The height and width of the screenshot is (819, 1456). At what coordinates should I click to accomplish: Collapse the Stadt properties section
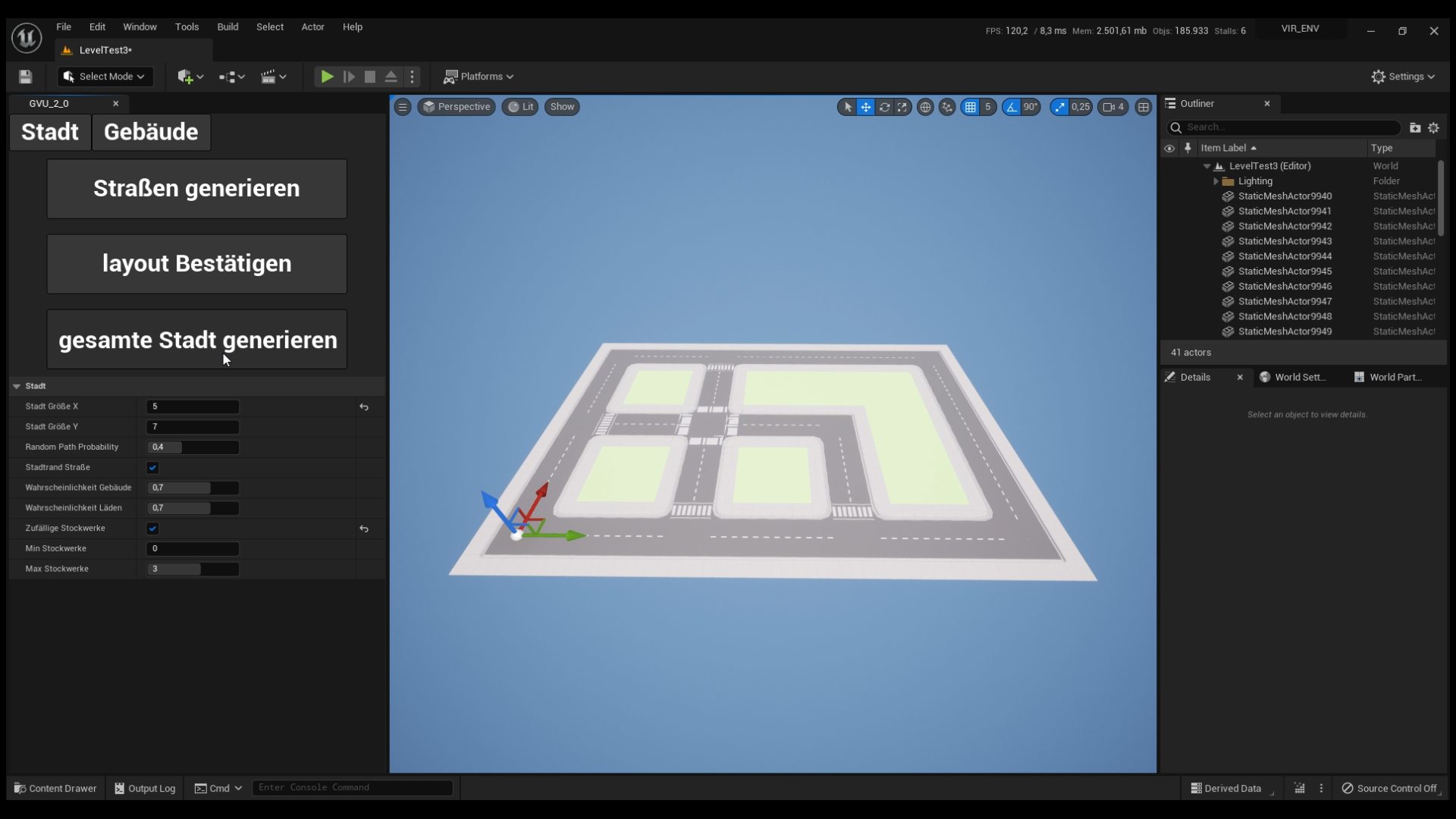click(x=17, y=386)
